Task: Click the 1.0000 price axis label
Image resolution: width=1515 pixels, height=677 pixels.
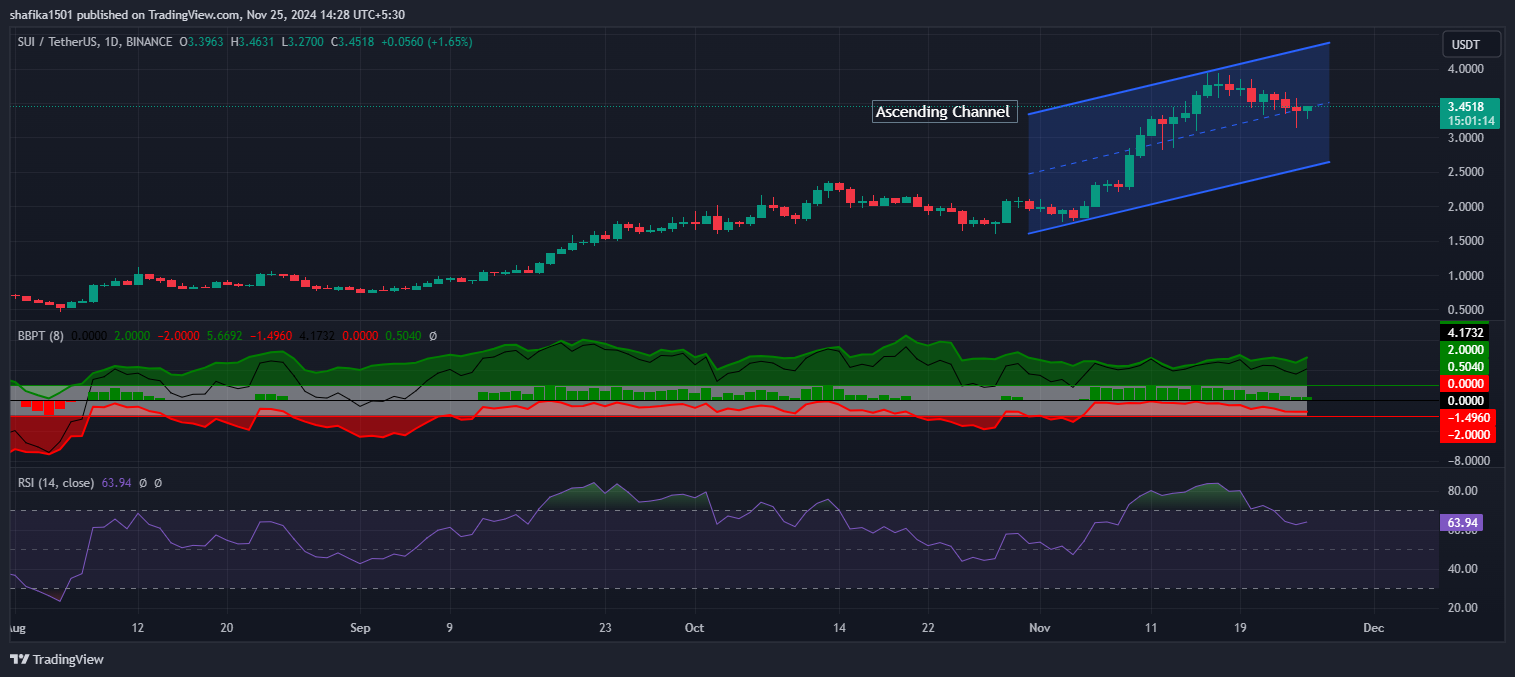Action: tap(1465, 276)
